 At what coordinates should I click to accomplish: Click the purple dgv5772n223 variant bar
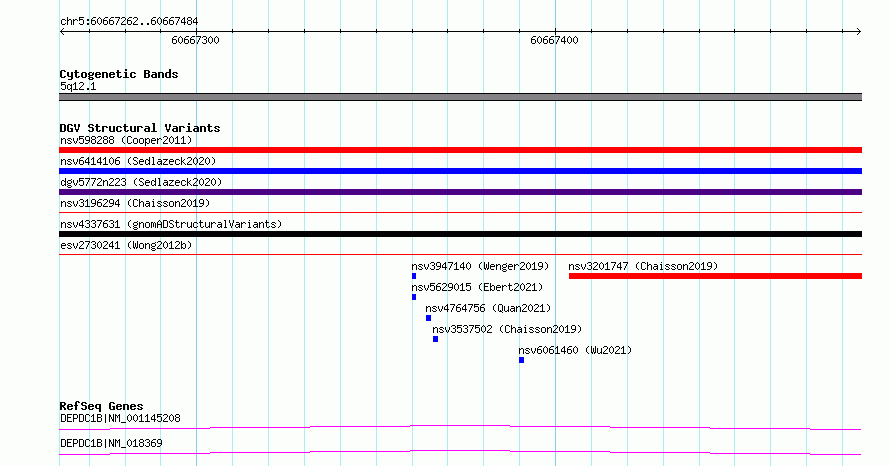coord(460,192)
